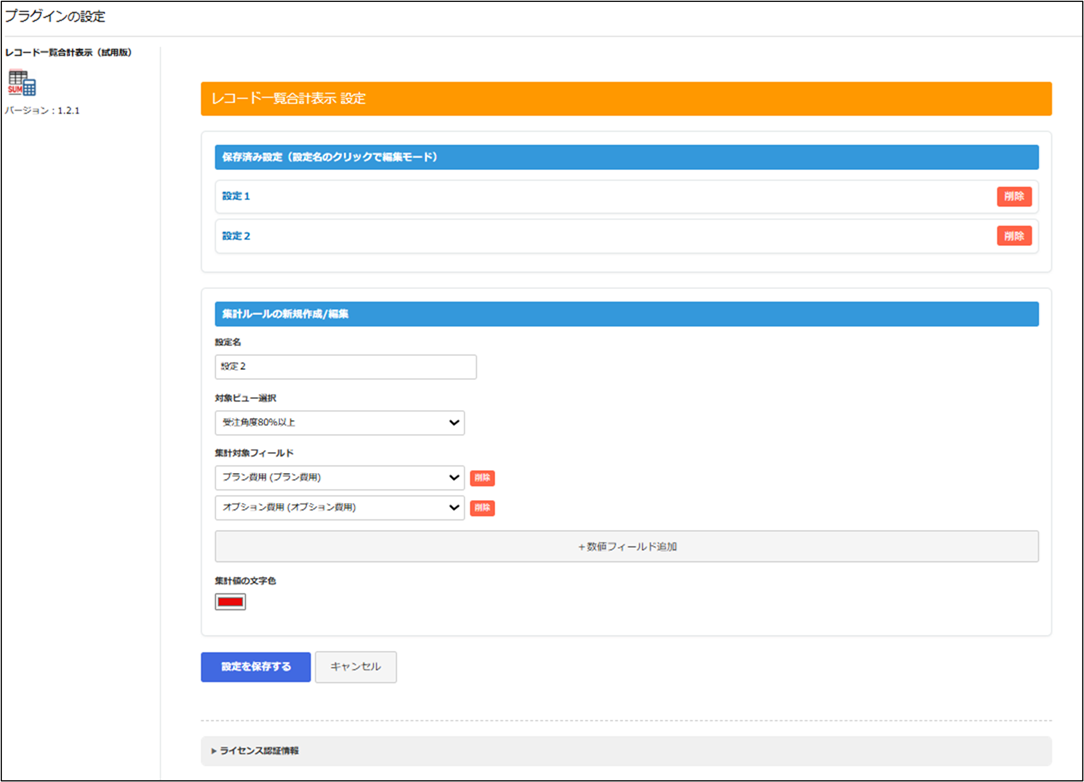Open saved setting 設定 2 for editing
Image resolution: width=1084 pixels, height=782 pixels.
(x=236, y=236)
